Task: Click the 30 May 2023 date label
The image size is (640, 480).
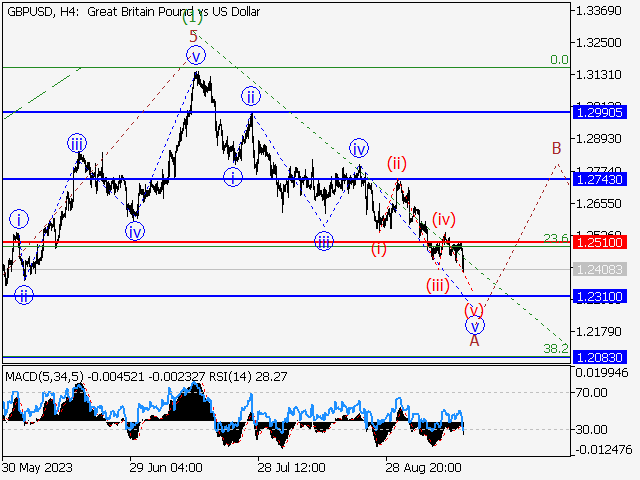Action: point(38,468)
